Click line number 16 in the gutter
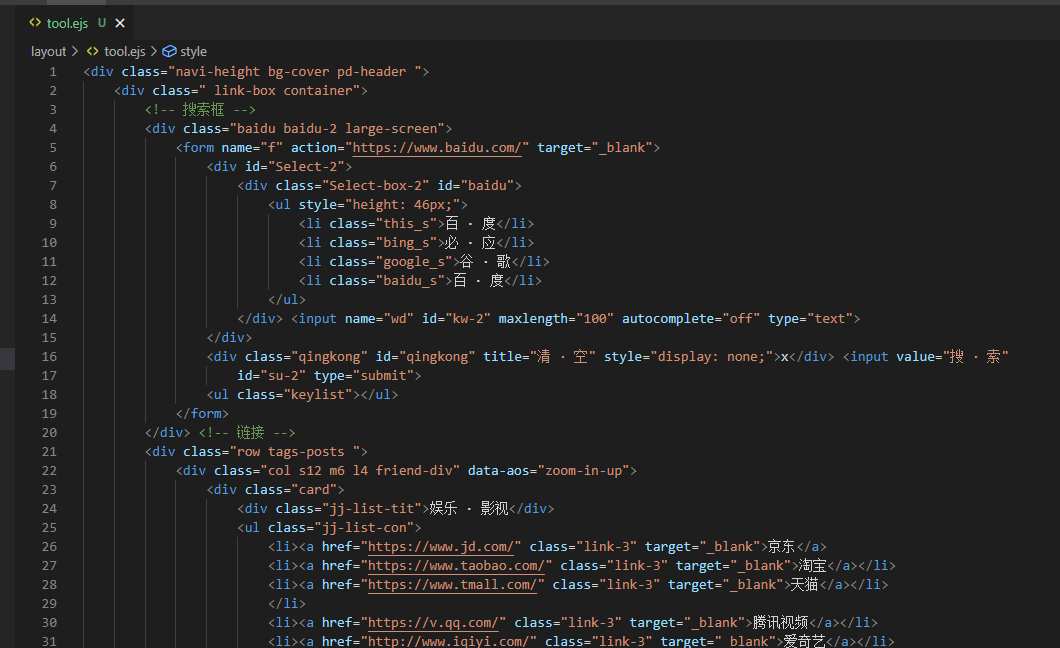The width and height of the screenshot is (1060, 648). point(49,357)
